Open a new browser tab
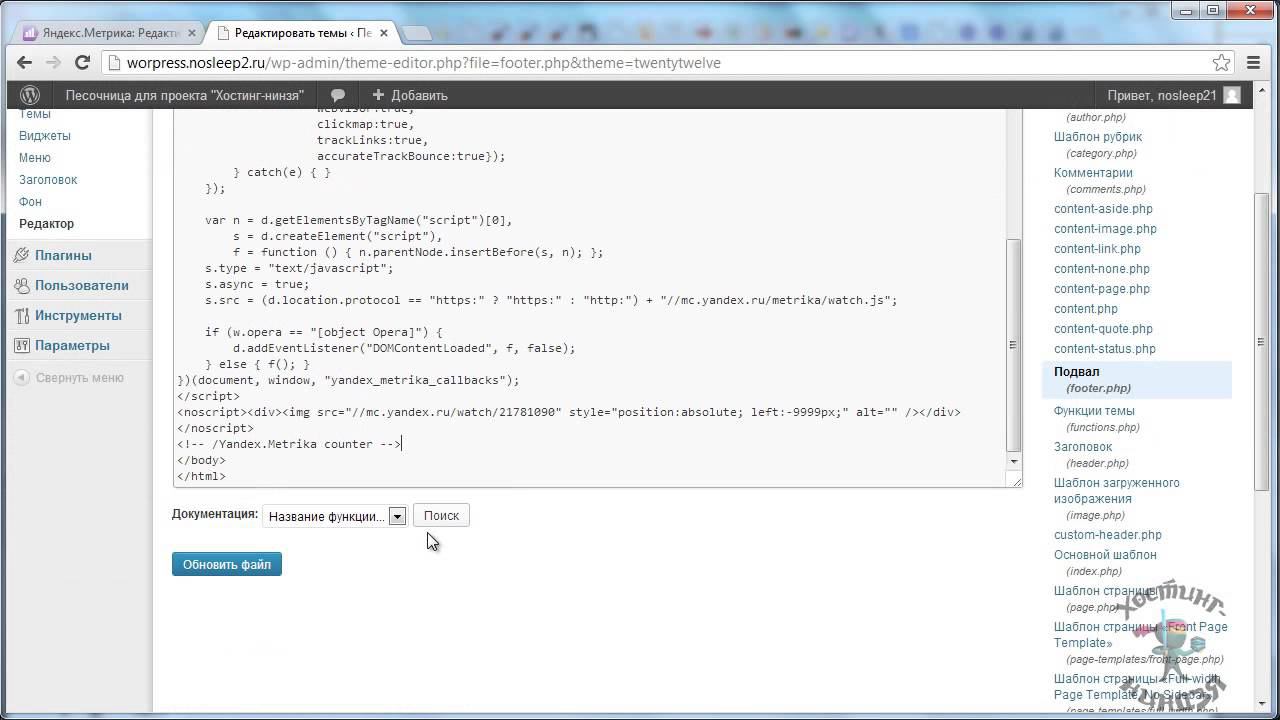1280x720 pixels. [x=417, y=33]
